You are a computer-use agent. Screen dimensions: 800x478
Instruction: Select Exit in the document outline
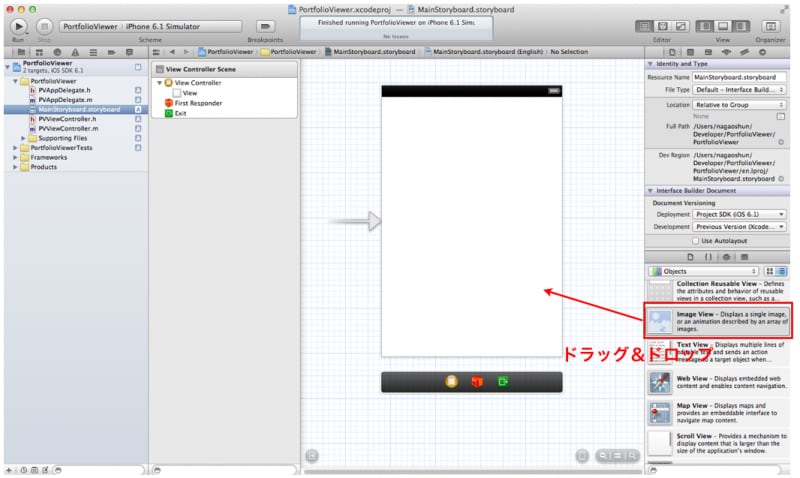point(180,113)
